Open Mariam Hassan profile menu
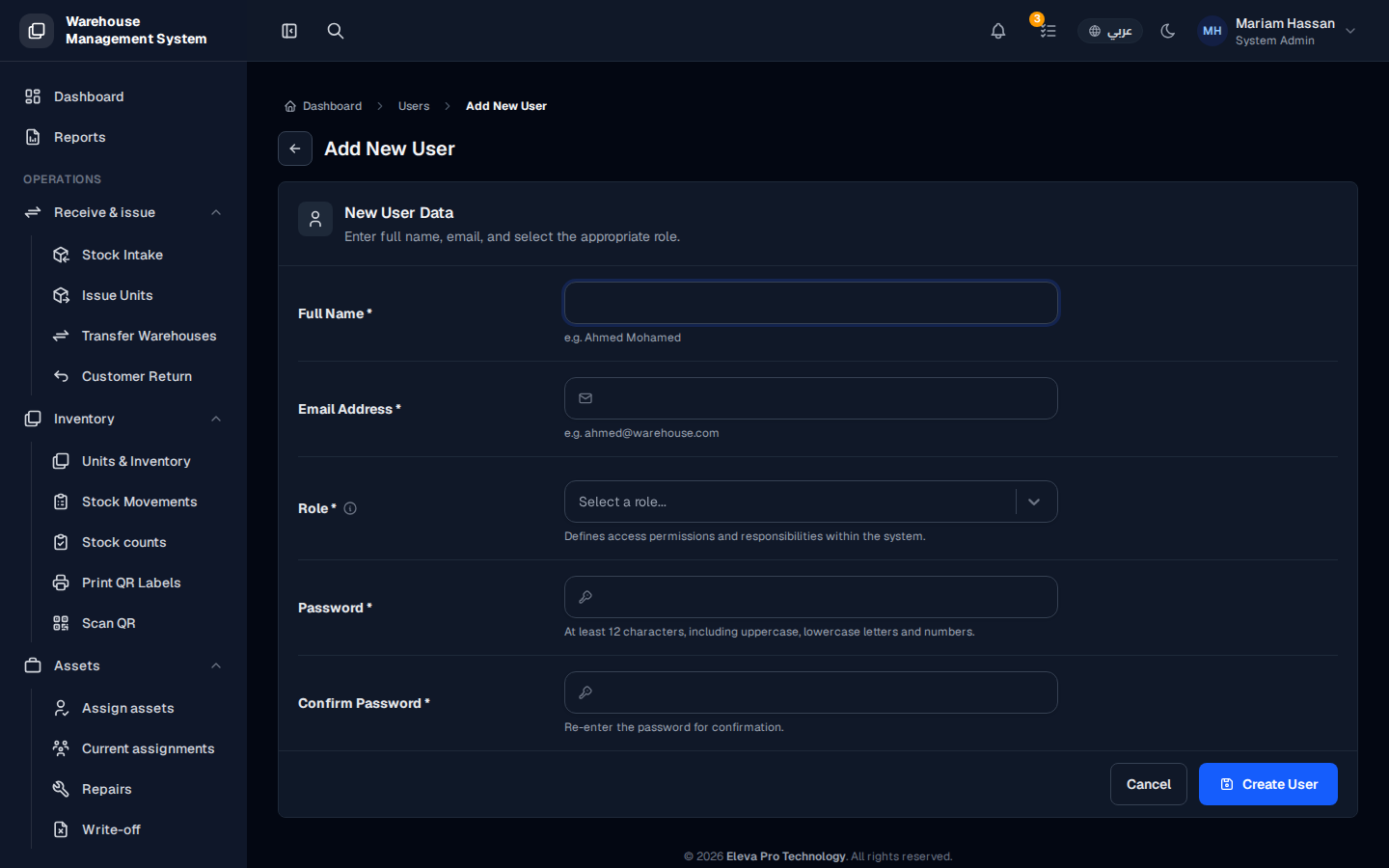This screenshot has width=1389, height=868. (1277, 31)
